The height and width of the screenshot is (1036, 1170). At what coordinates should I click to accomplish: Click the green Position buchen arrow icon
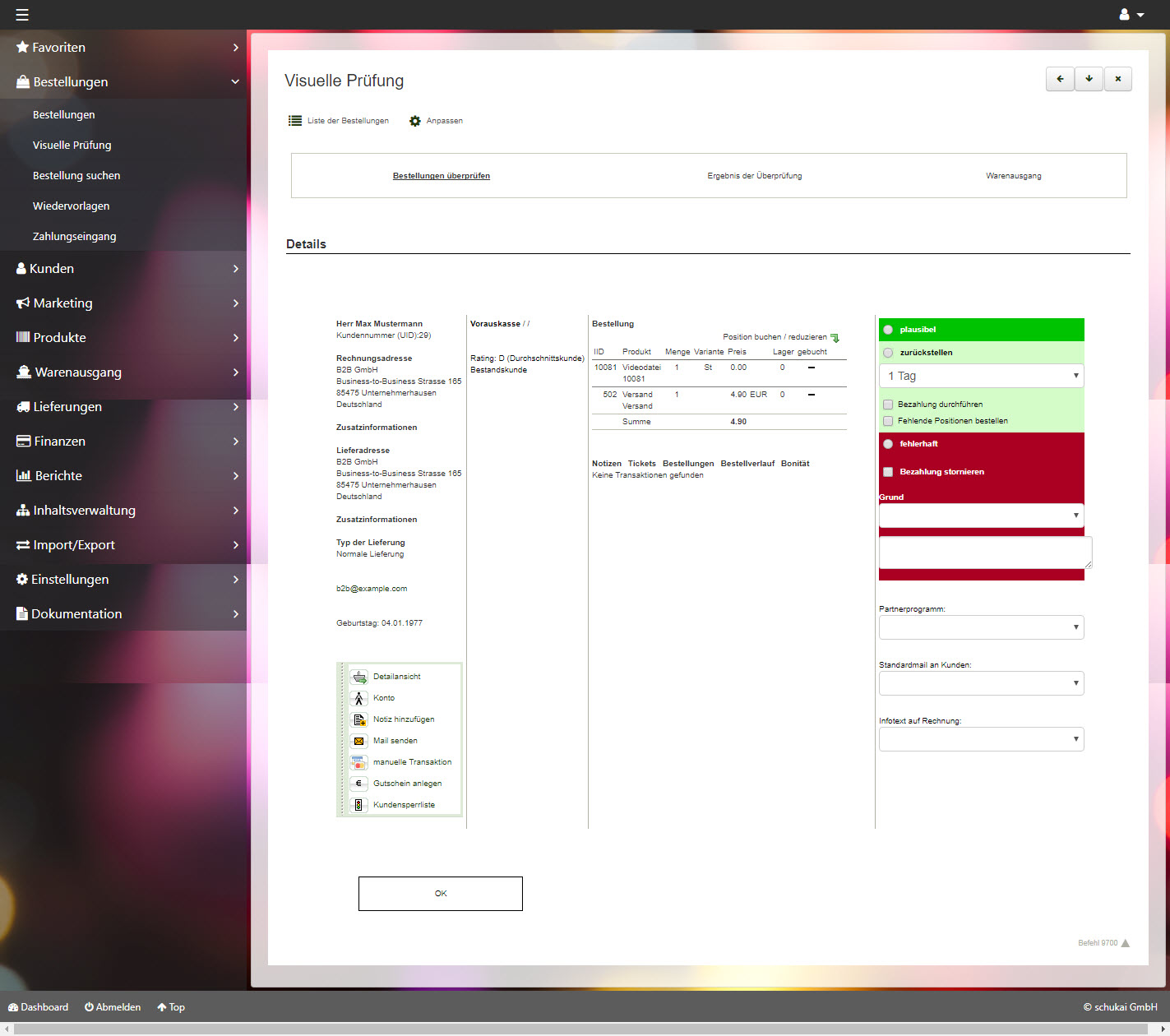(835, 338)
